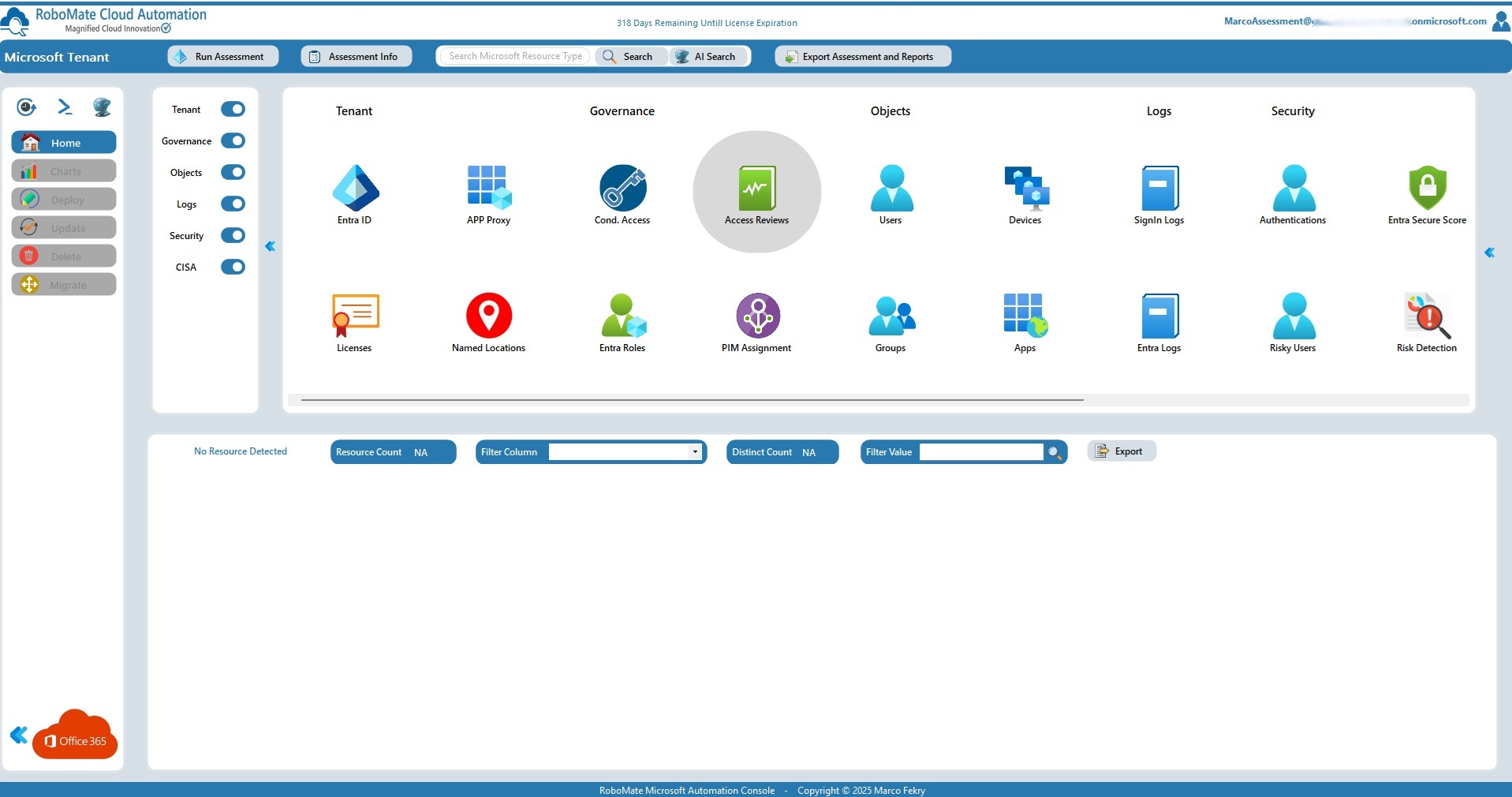
Task: Toggle the CISA switch
Action: click(233, 267)
